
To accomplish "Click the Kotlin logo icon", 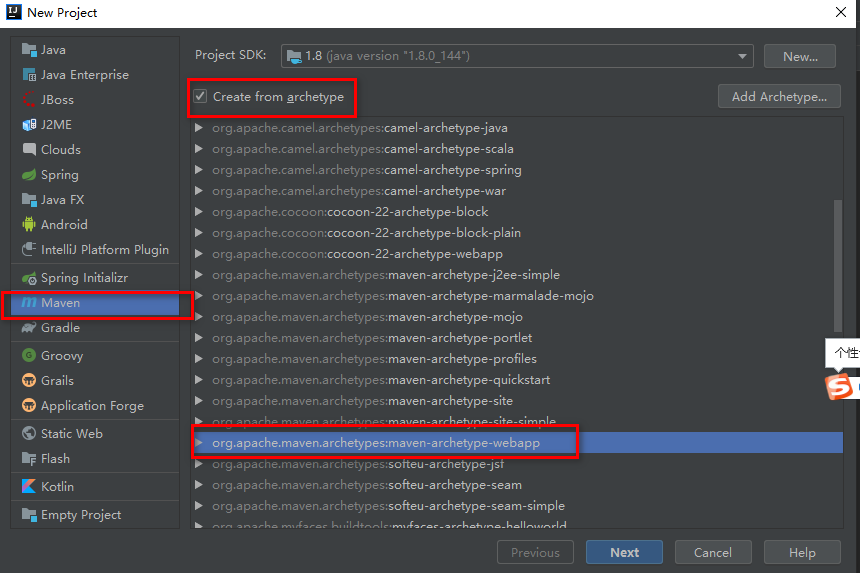I will [x=29, y=486].
